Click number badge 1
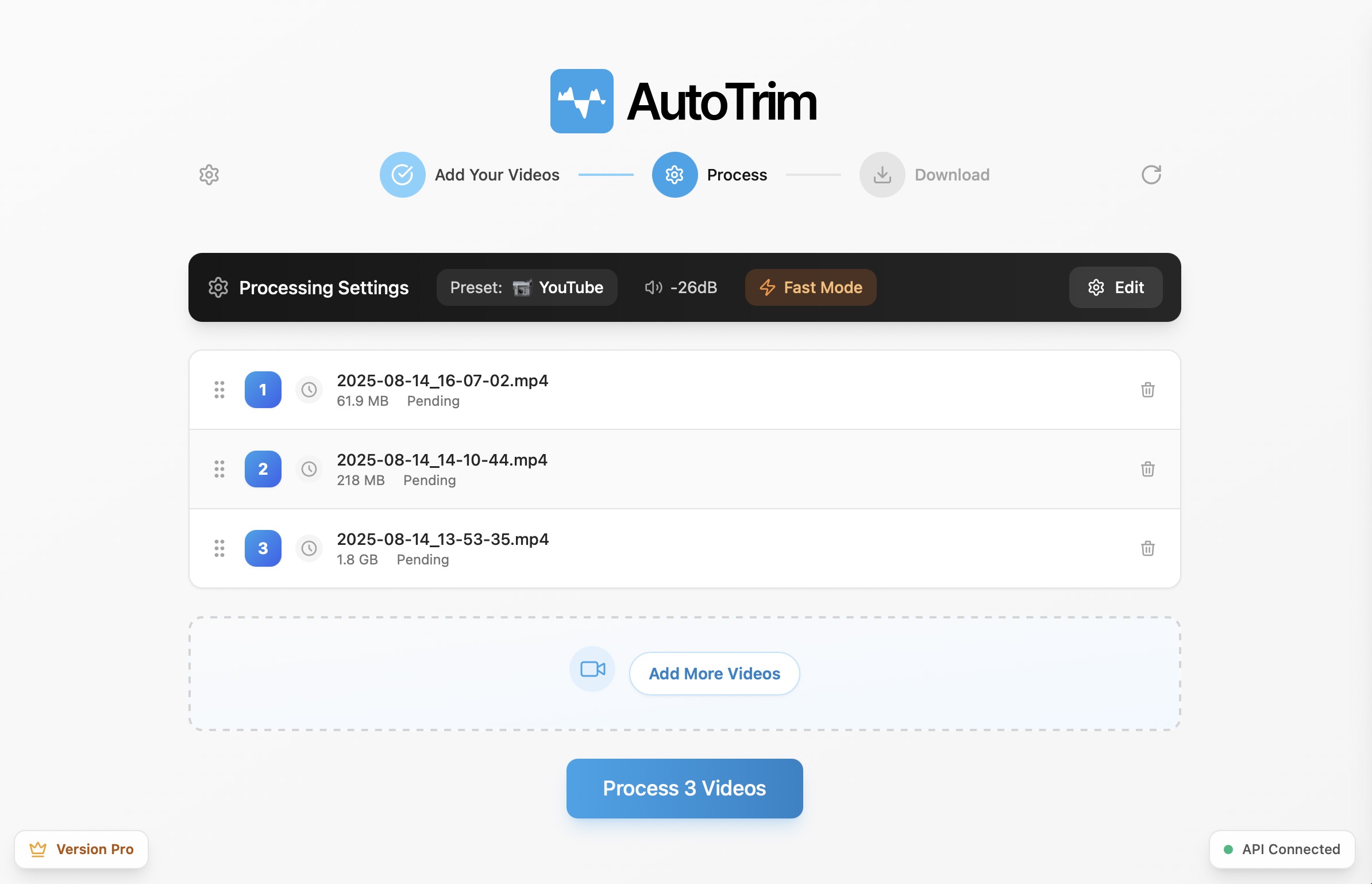The image size is (1372, 884). pos(263,390)
